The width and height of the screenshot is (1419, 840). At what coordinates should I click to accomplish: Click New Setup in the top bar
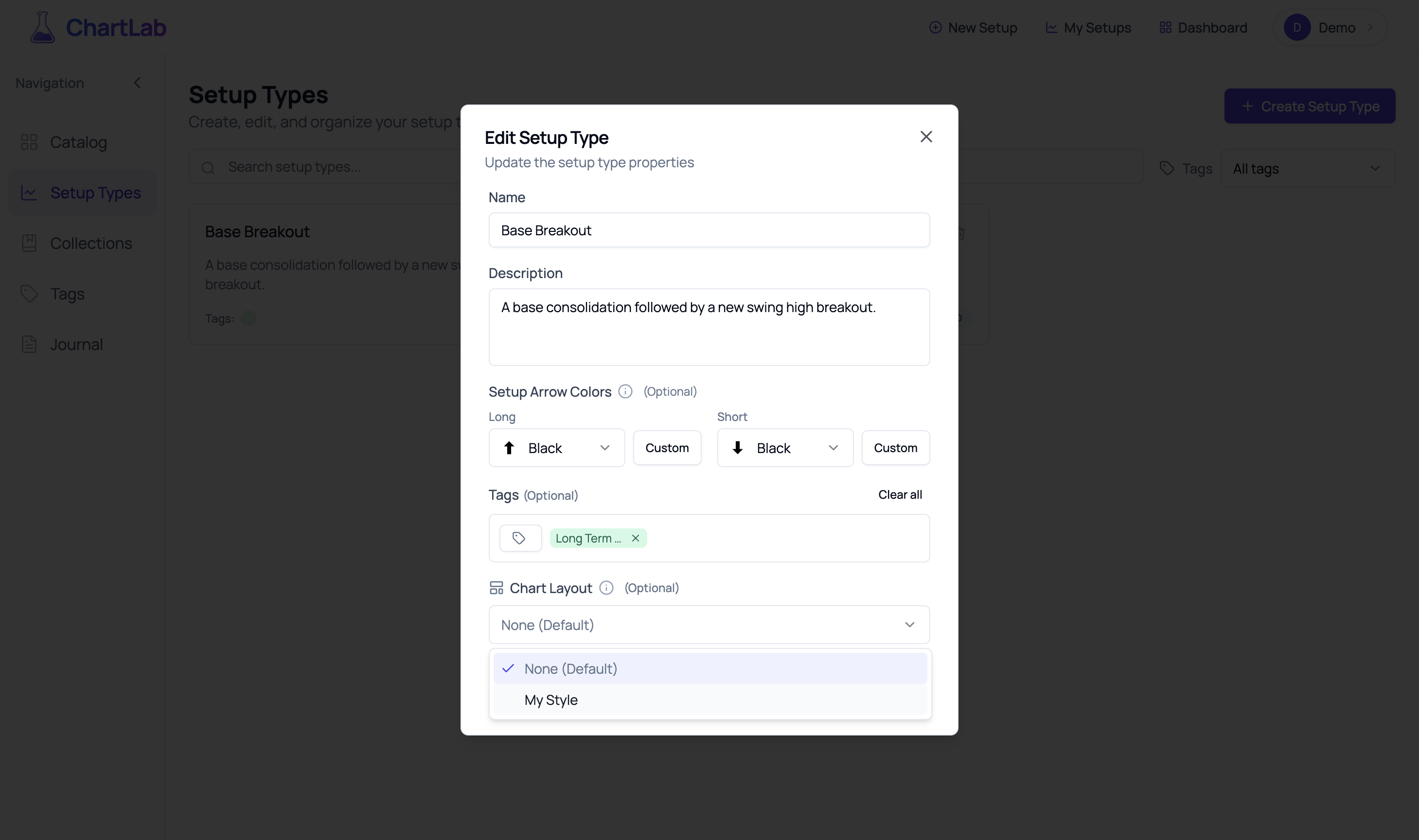coord(973,27)
